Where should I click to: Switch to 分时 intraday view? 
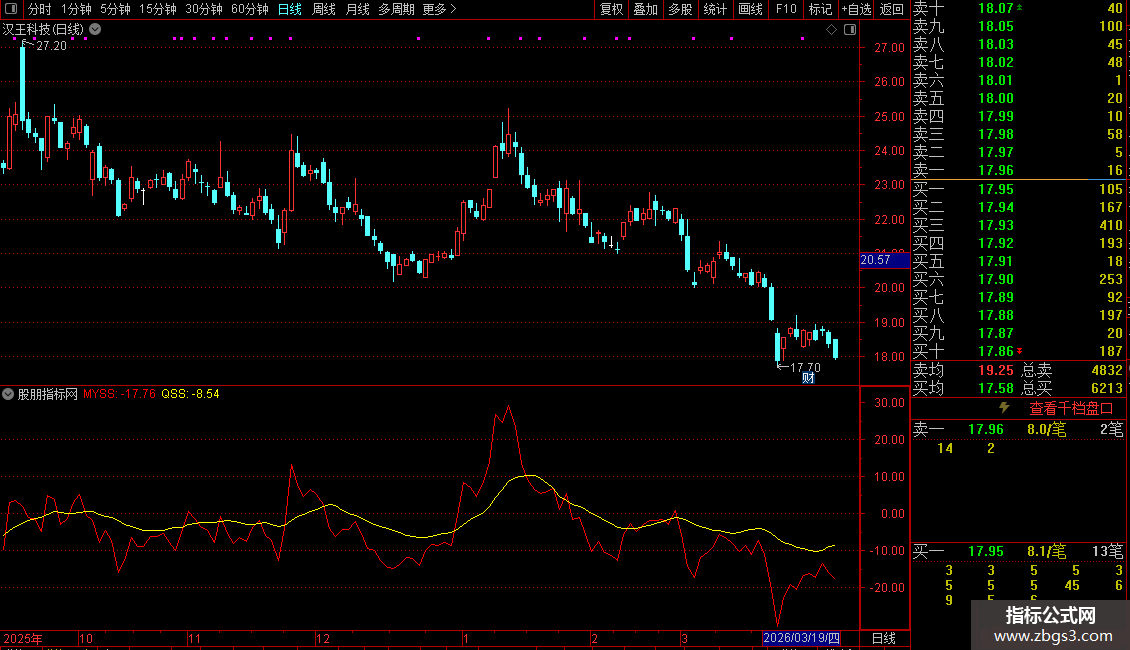tap(39, 9)
